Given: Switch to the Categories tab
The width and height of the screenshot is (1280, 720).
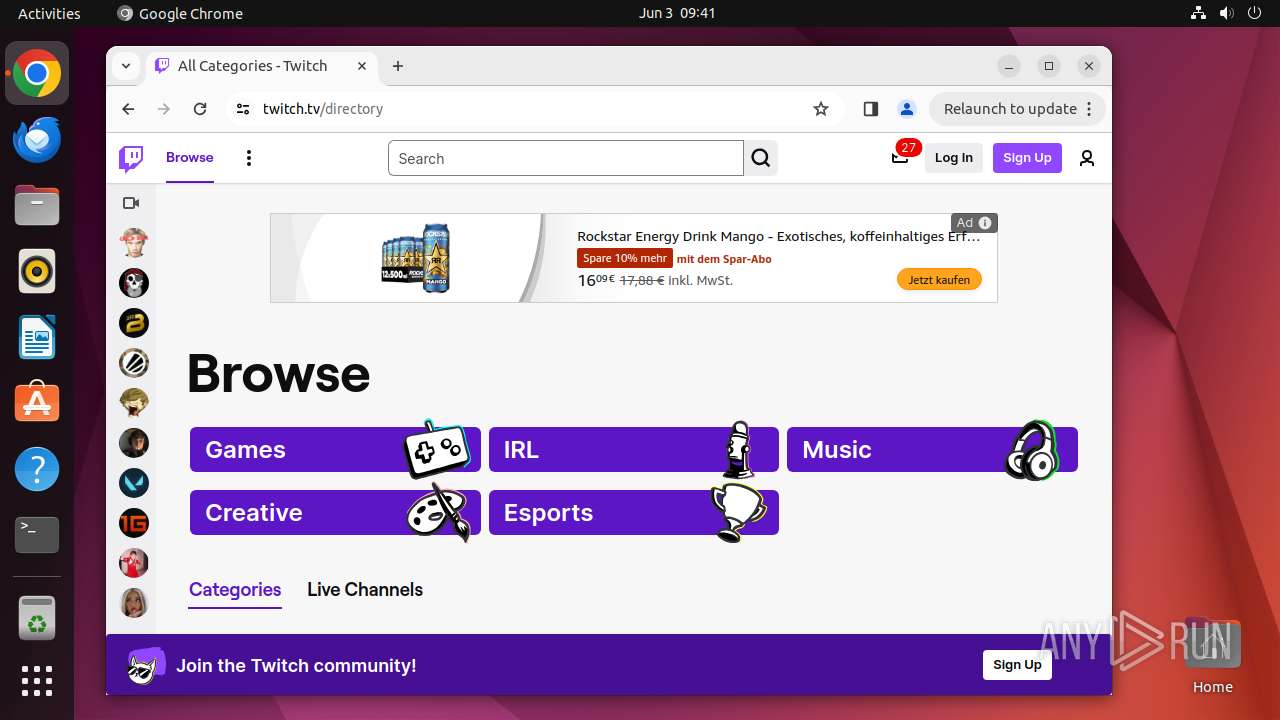Looking at the screenshot, I should click(x=235, y=590).
